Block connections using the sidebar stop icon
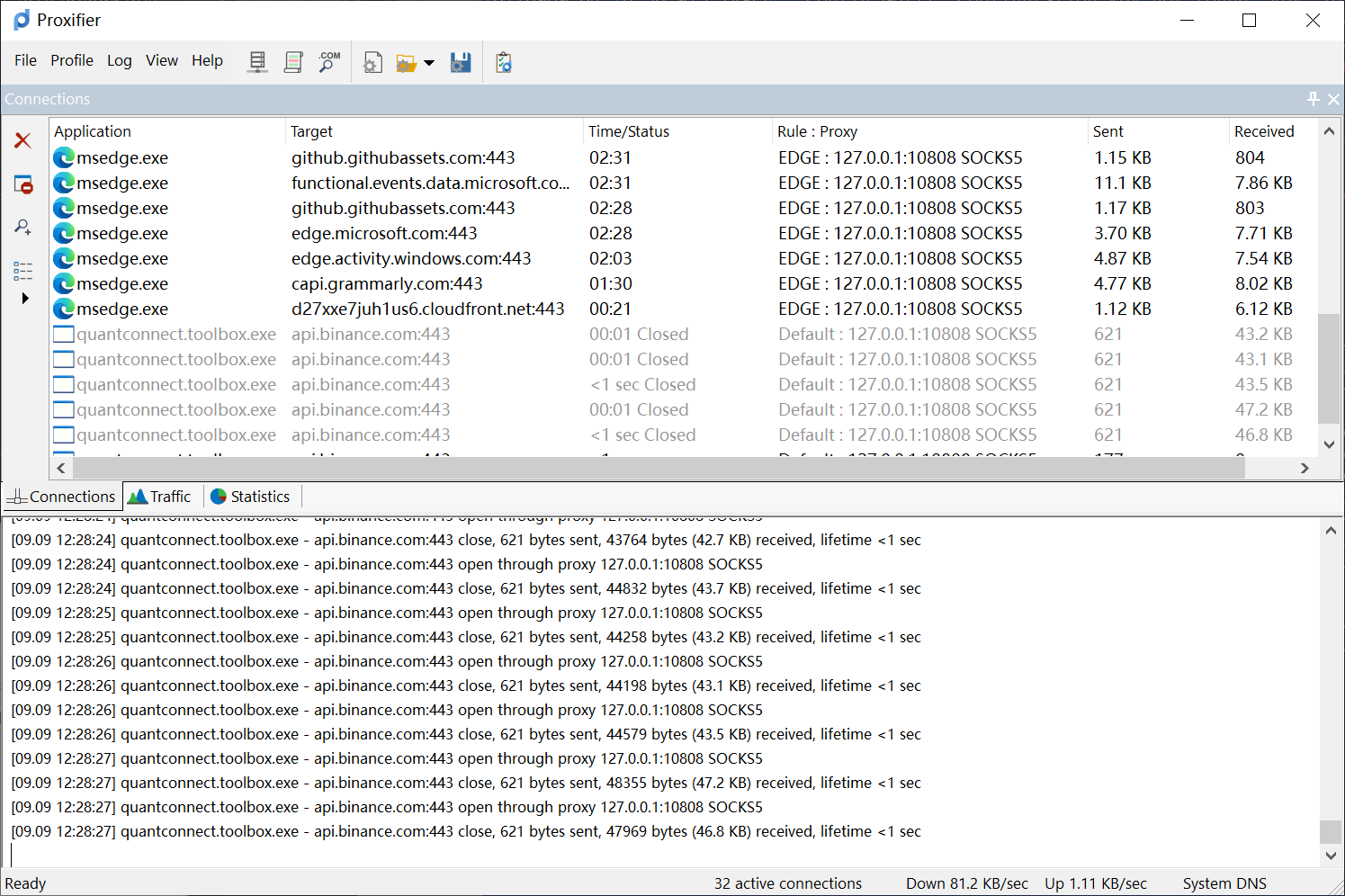This screenshot has width=1345, height=896. 22,184
